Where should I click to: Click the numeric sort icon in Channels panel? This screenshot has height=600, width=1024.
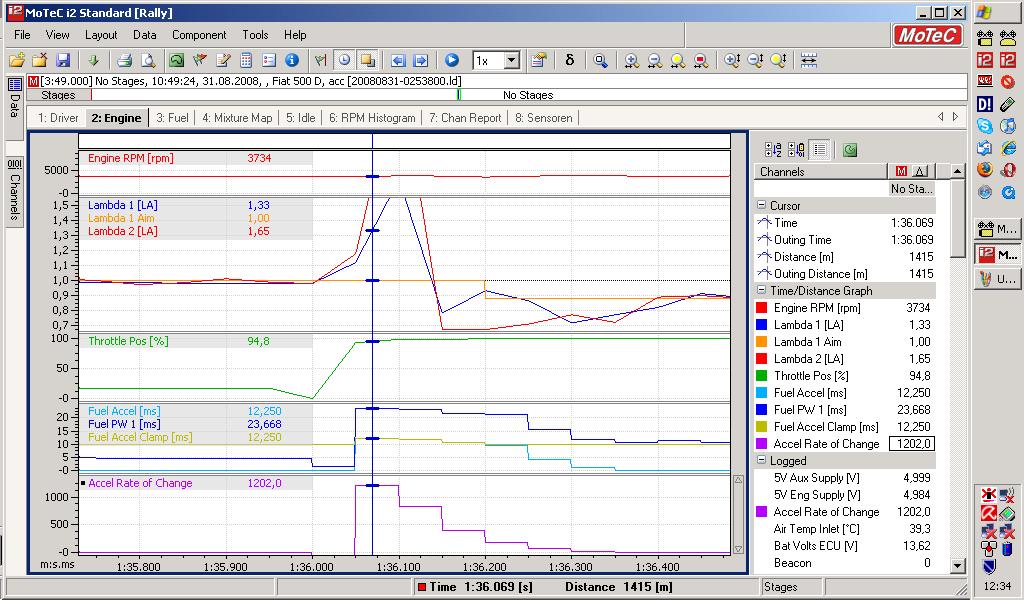click(796, 150)
